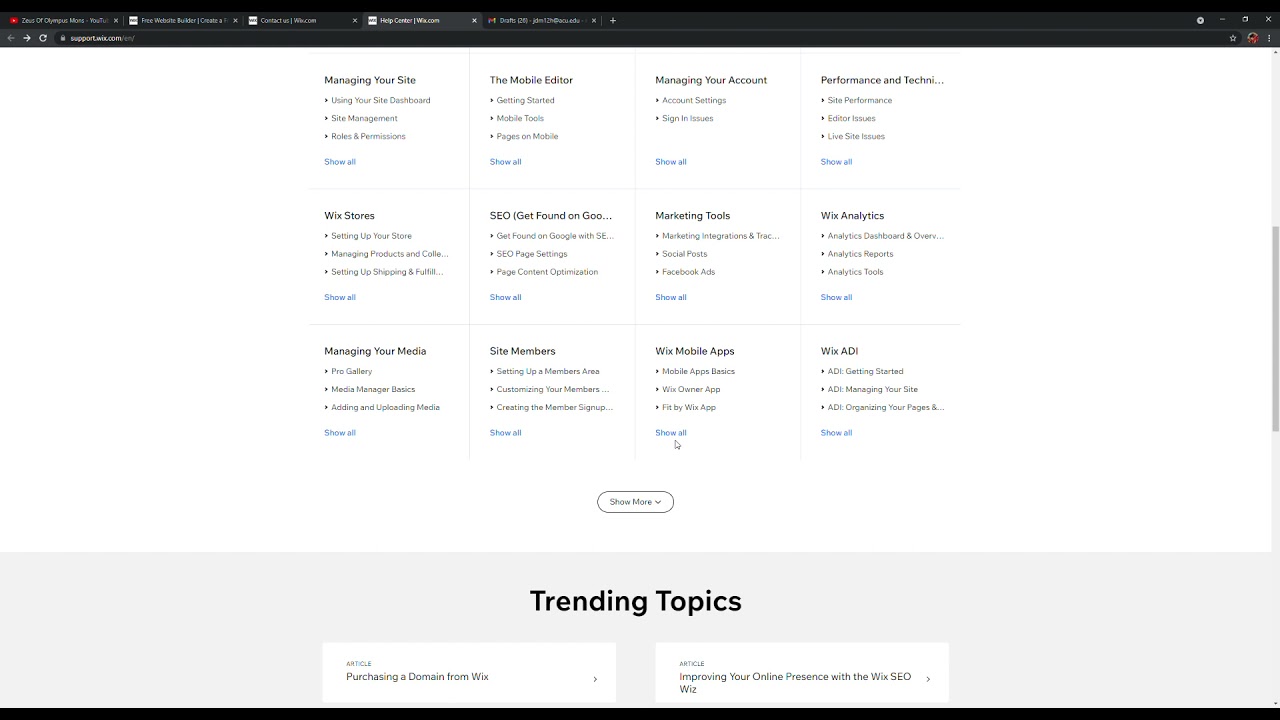This screenshot has width=1280, height=720.
Task: Open Editor Issues topic
Action: 851,118
